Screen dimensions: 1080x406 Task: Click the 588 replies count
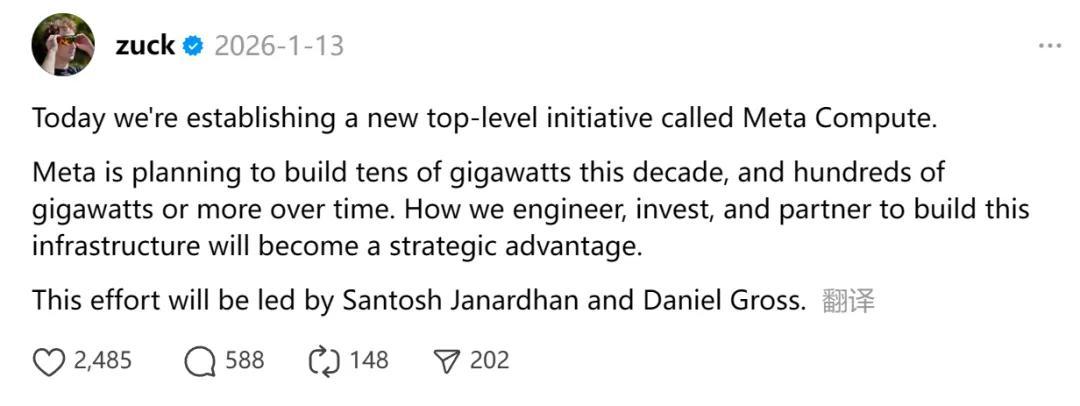(245, 361)
